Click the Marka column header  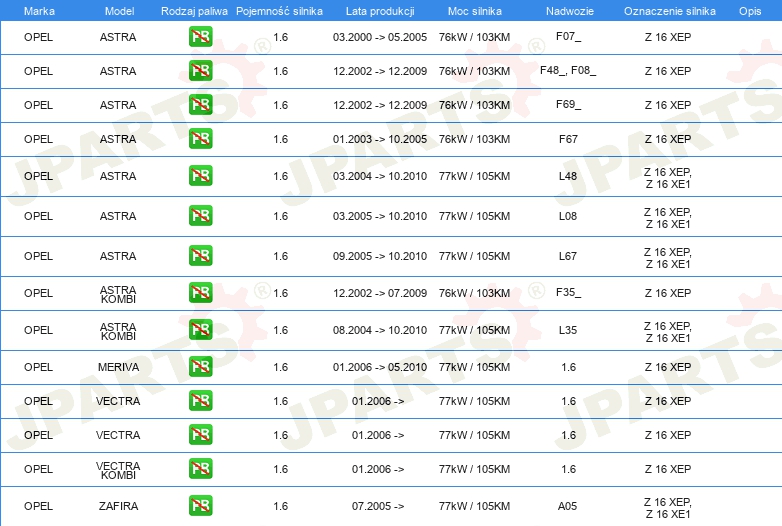[x=39, y=11]
